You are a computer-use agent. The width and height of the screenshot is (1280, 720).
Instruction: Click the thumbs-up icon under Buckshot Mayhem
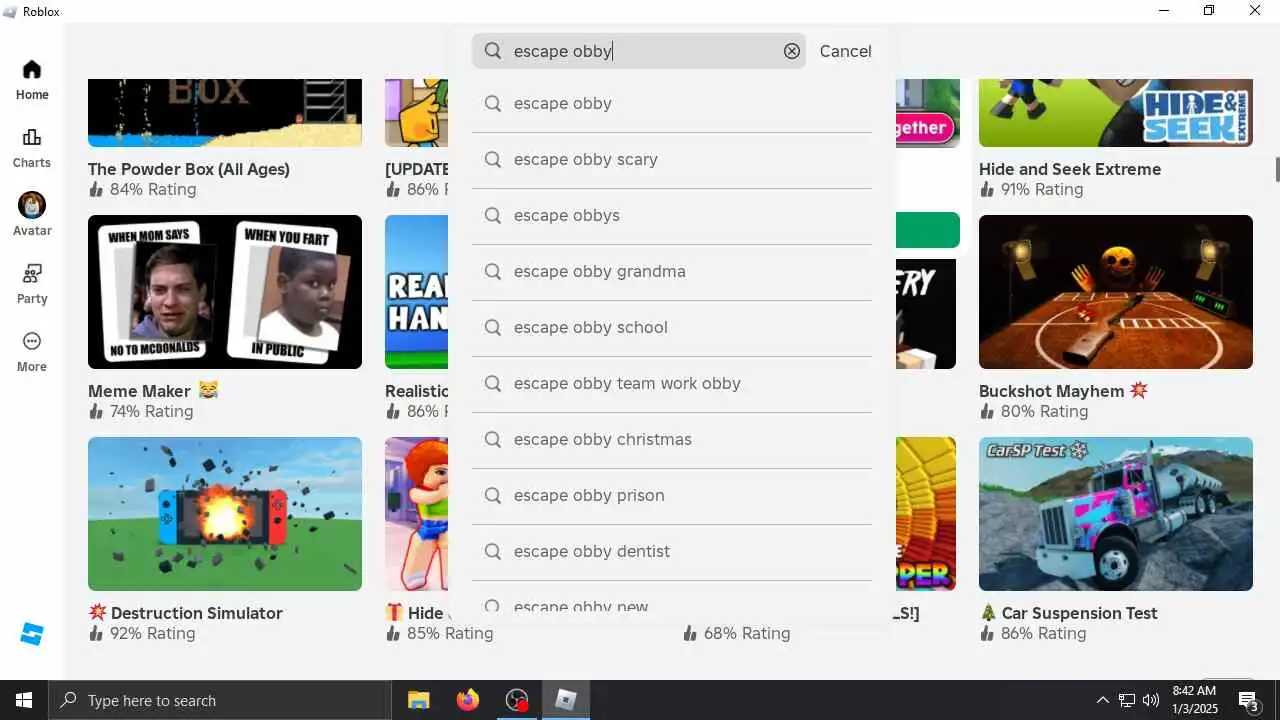pos(987,411)
